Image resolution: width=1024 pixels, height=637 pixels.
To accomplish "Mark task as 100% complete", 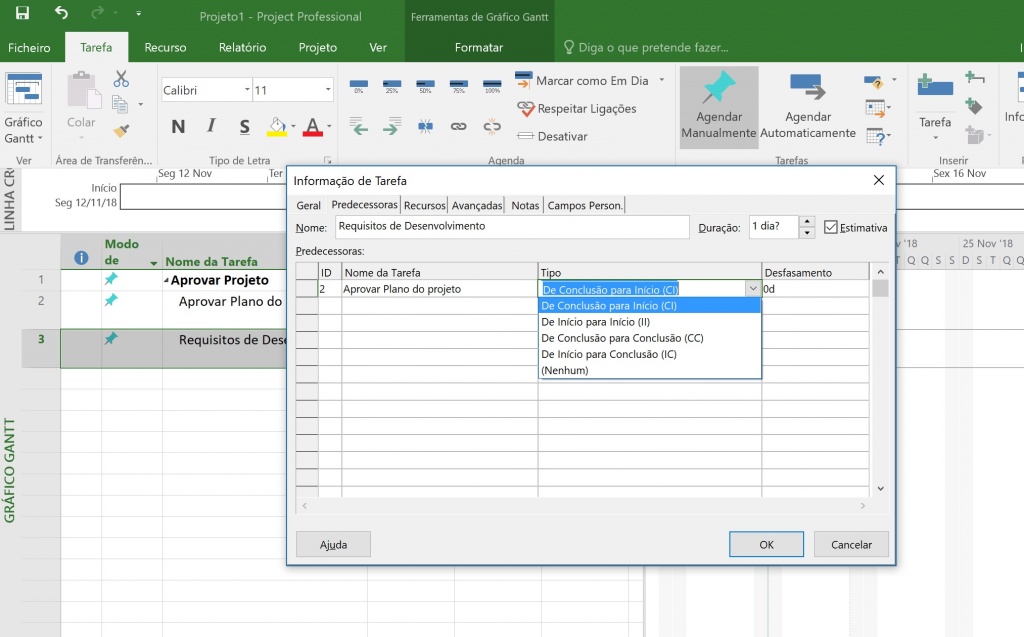I will pyautogui.click(x=492, y=85).
